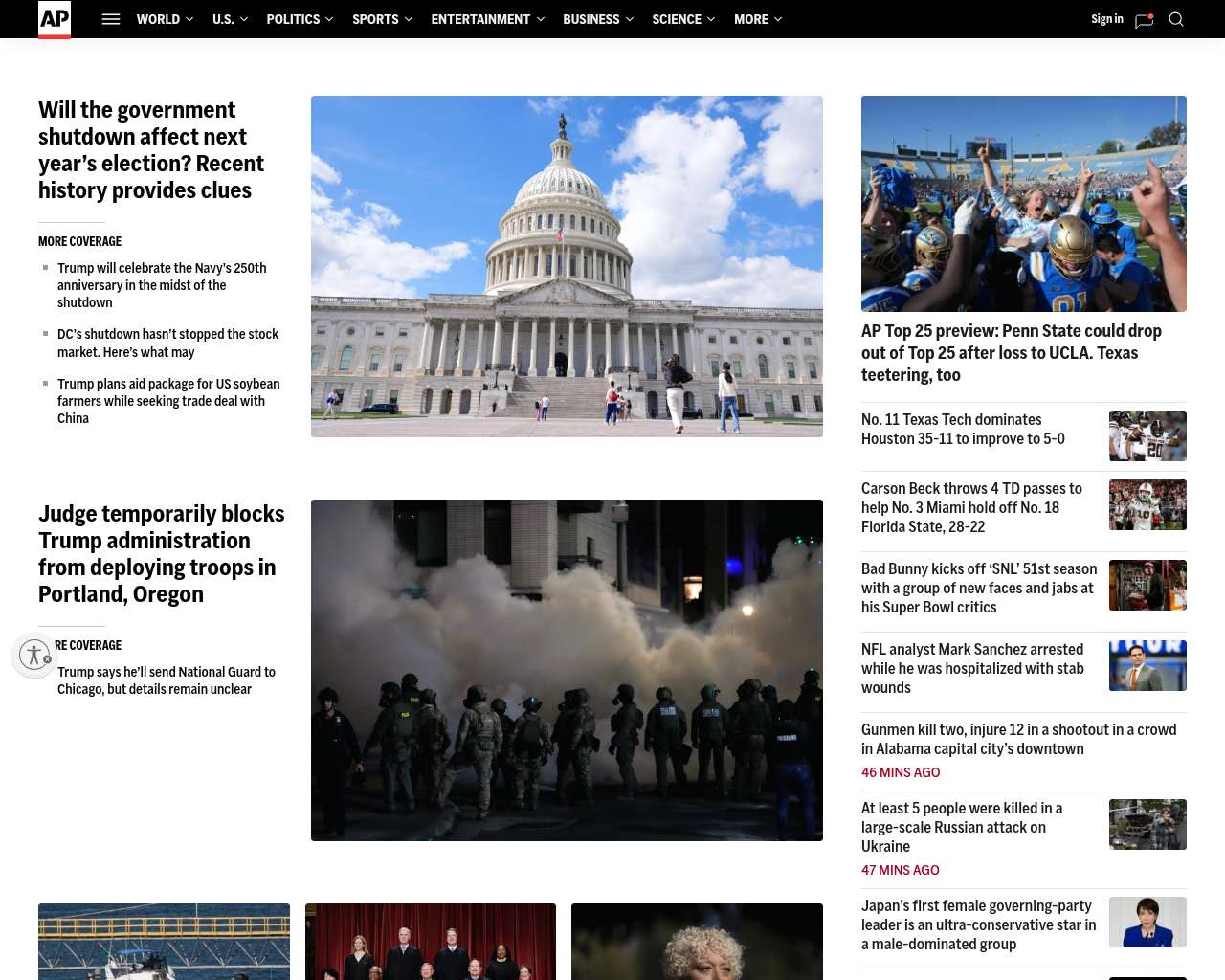1225x980 pixels.
Task: Click the Texas Tech game thumbnail
Action: 1147,435
